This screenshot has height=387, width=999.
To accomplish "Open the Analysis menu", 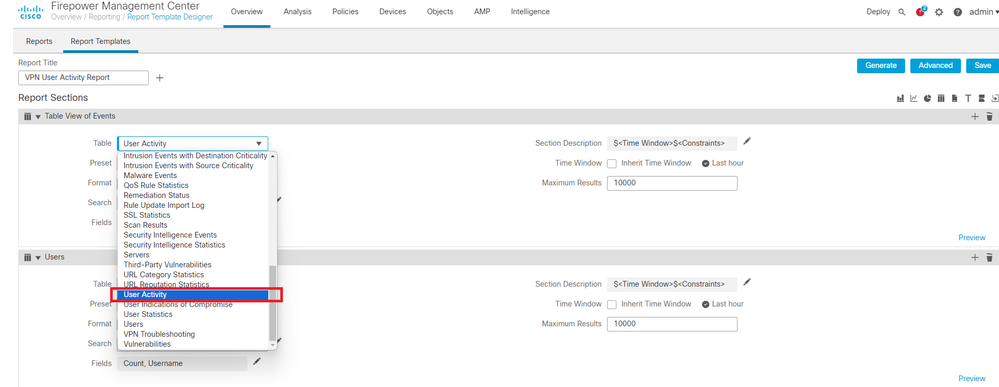I will click(x=298, y=12).
